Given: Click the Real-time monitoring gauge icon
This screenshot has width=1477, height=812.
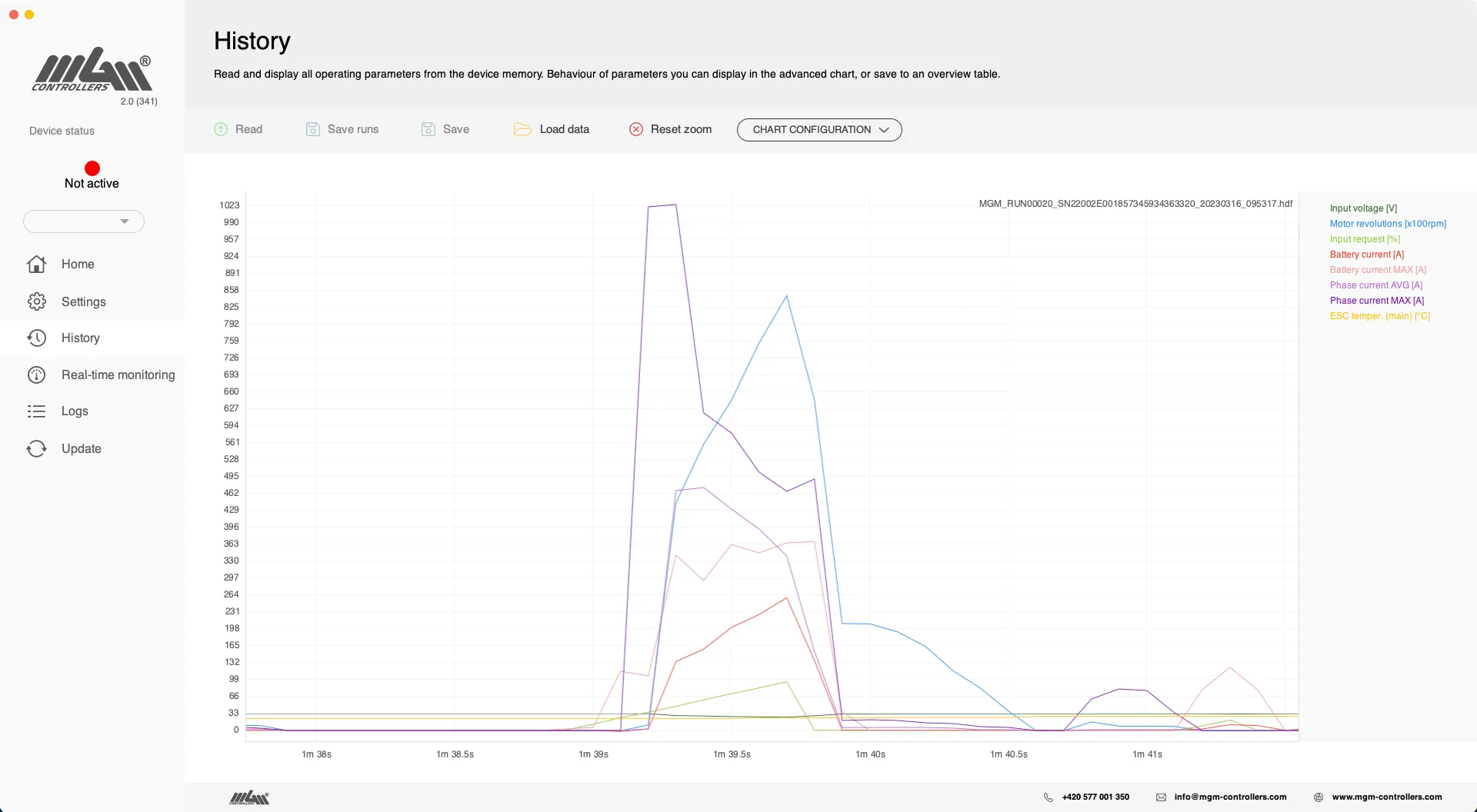Looking at the screenshot, I should (36, 374).
